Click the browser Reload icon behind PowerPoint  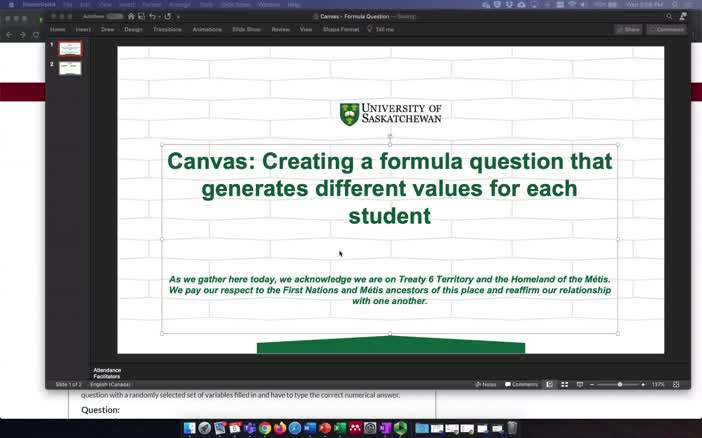36,34
